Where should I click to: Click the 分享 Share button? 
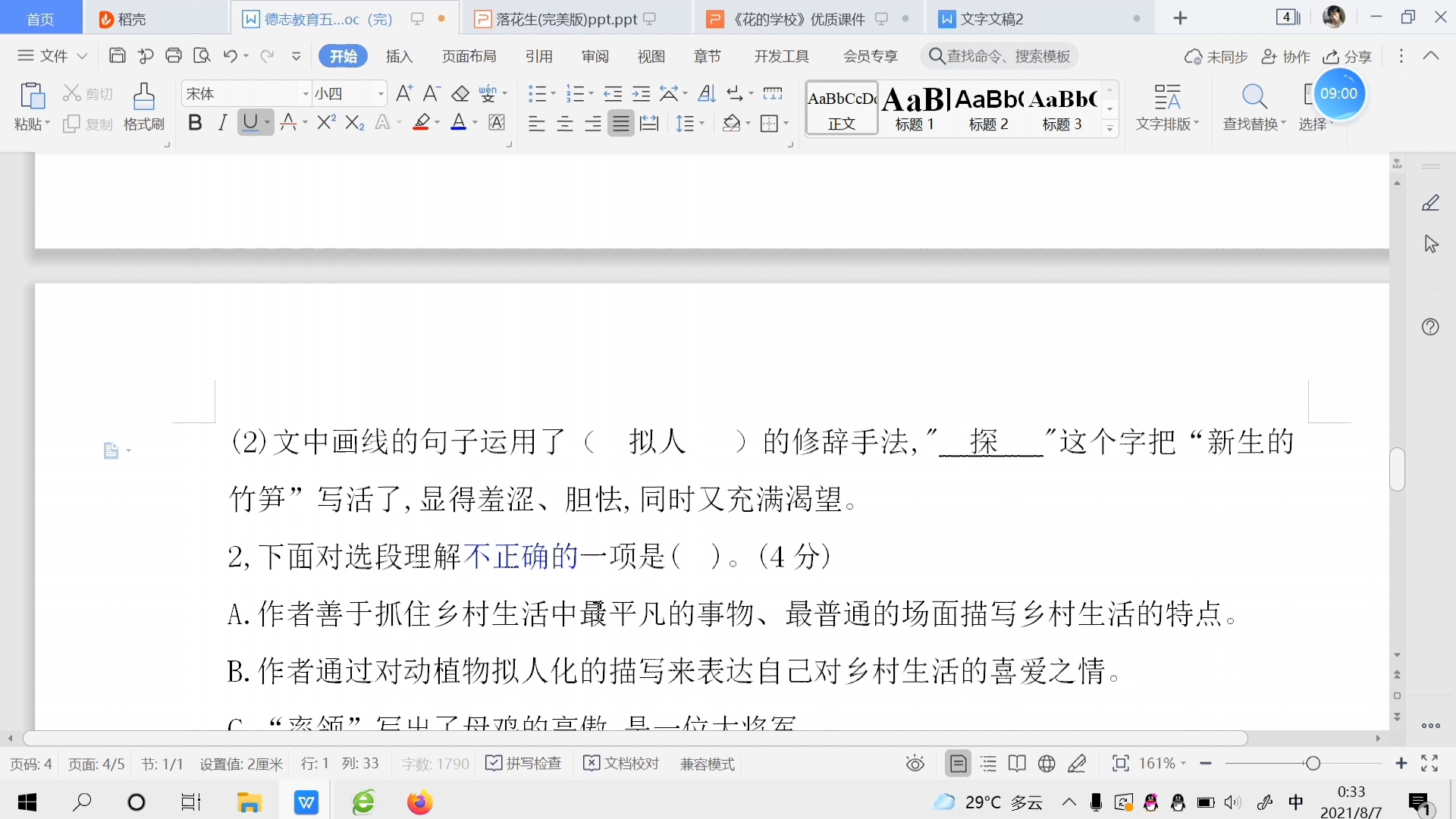(x=1348, y=56)
